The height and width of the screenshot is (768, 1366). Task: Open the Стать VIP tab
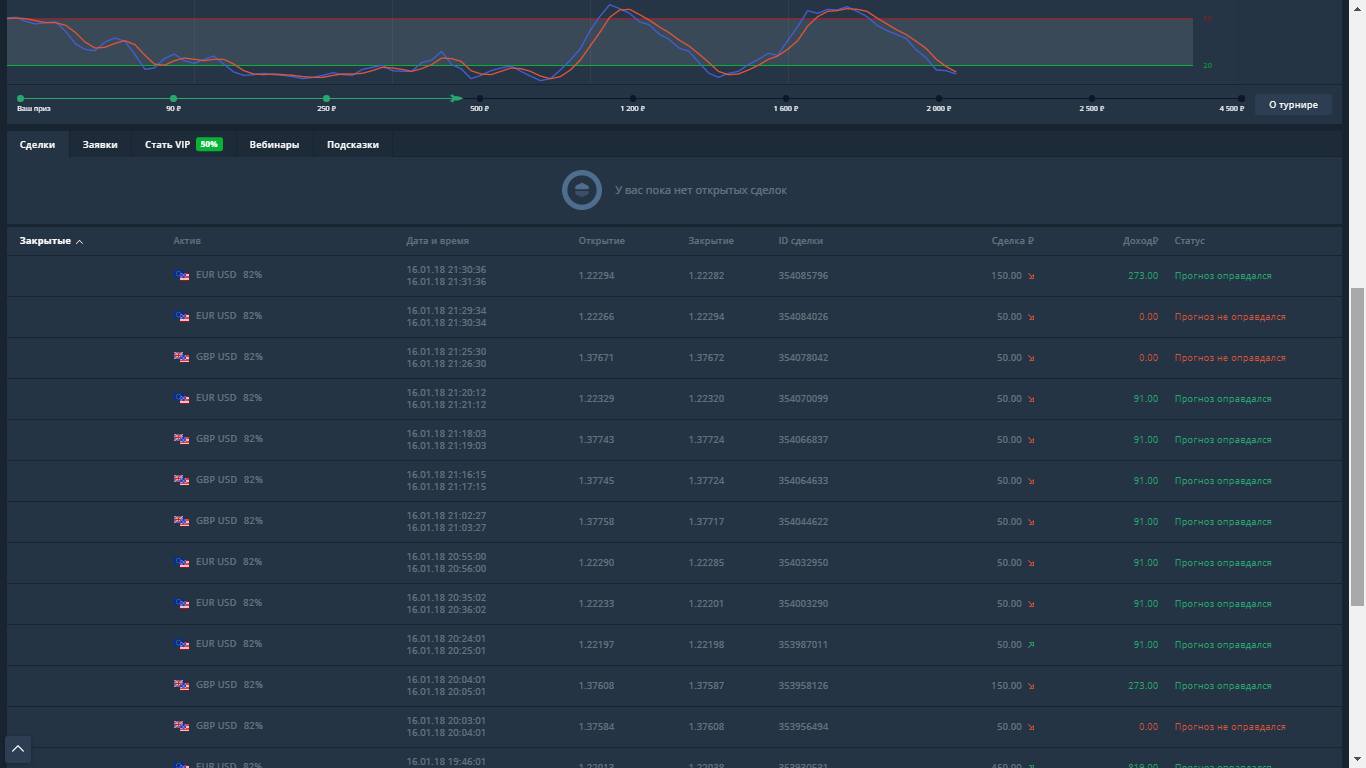(184, 145)
